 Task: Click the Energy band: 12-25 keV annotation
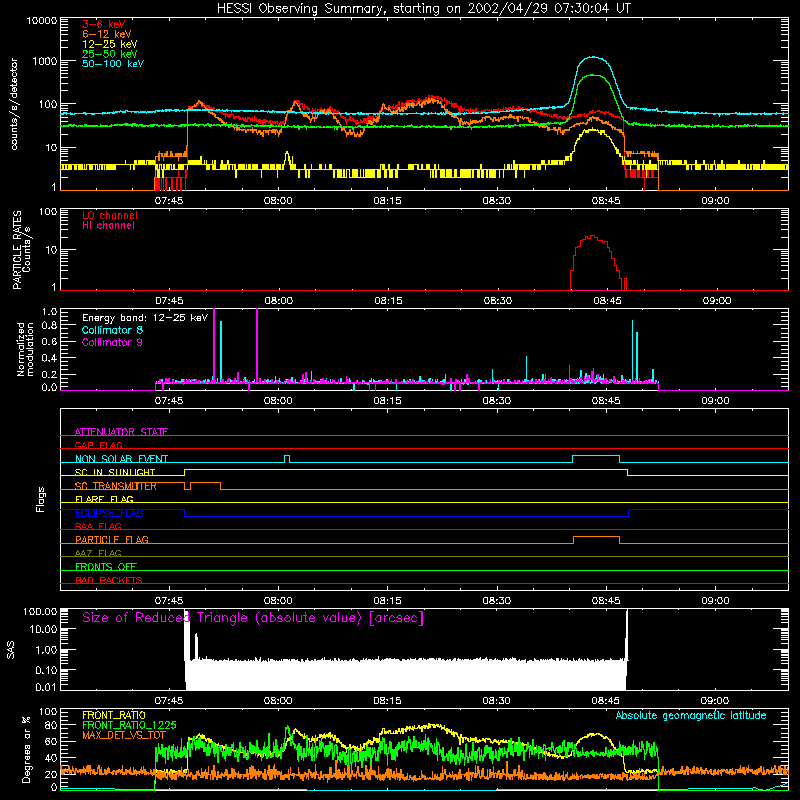145,318
